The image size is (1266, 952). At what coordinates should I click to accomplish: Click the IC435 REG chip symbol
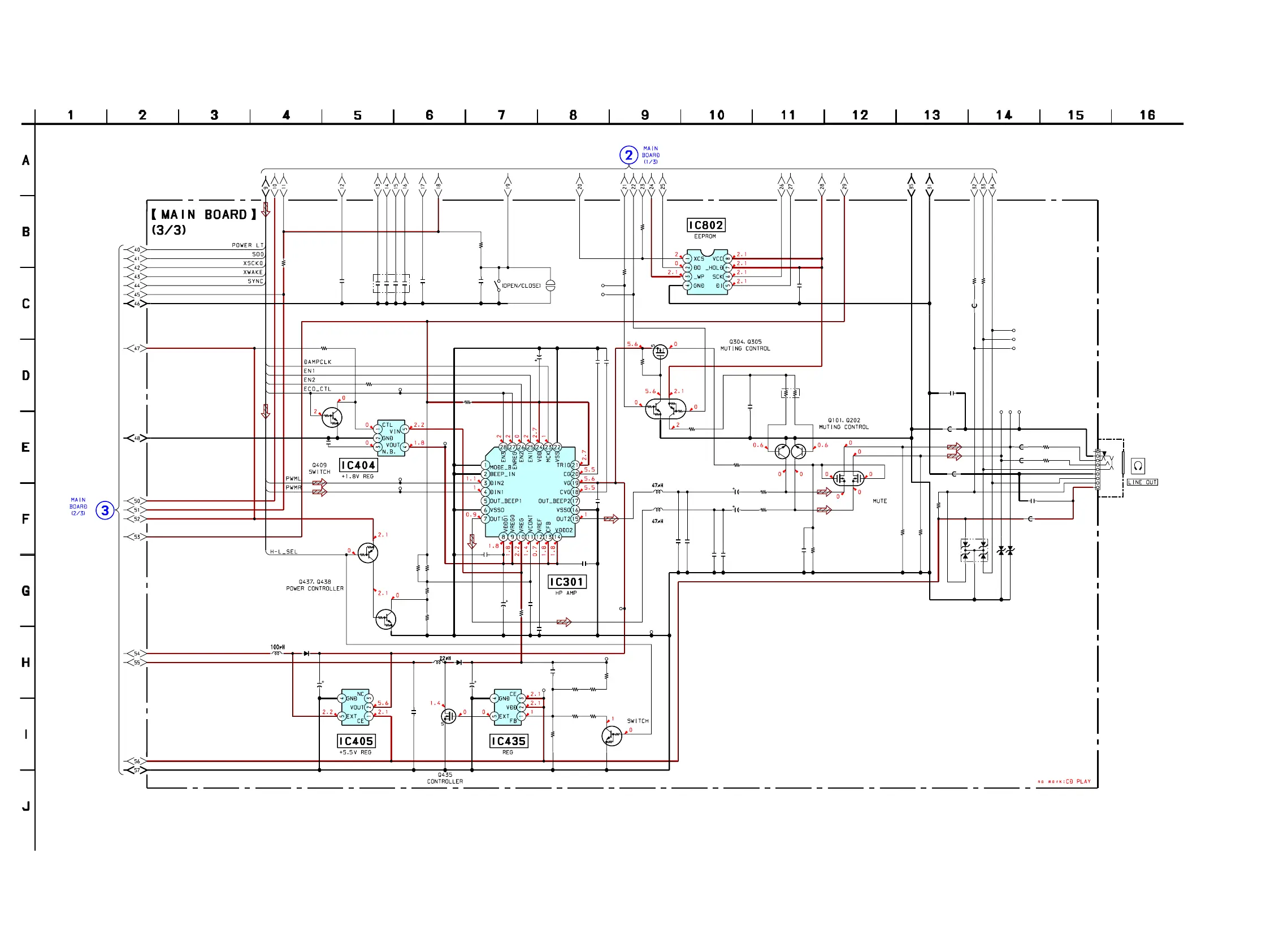point(508,707)
